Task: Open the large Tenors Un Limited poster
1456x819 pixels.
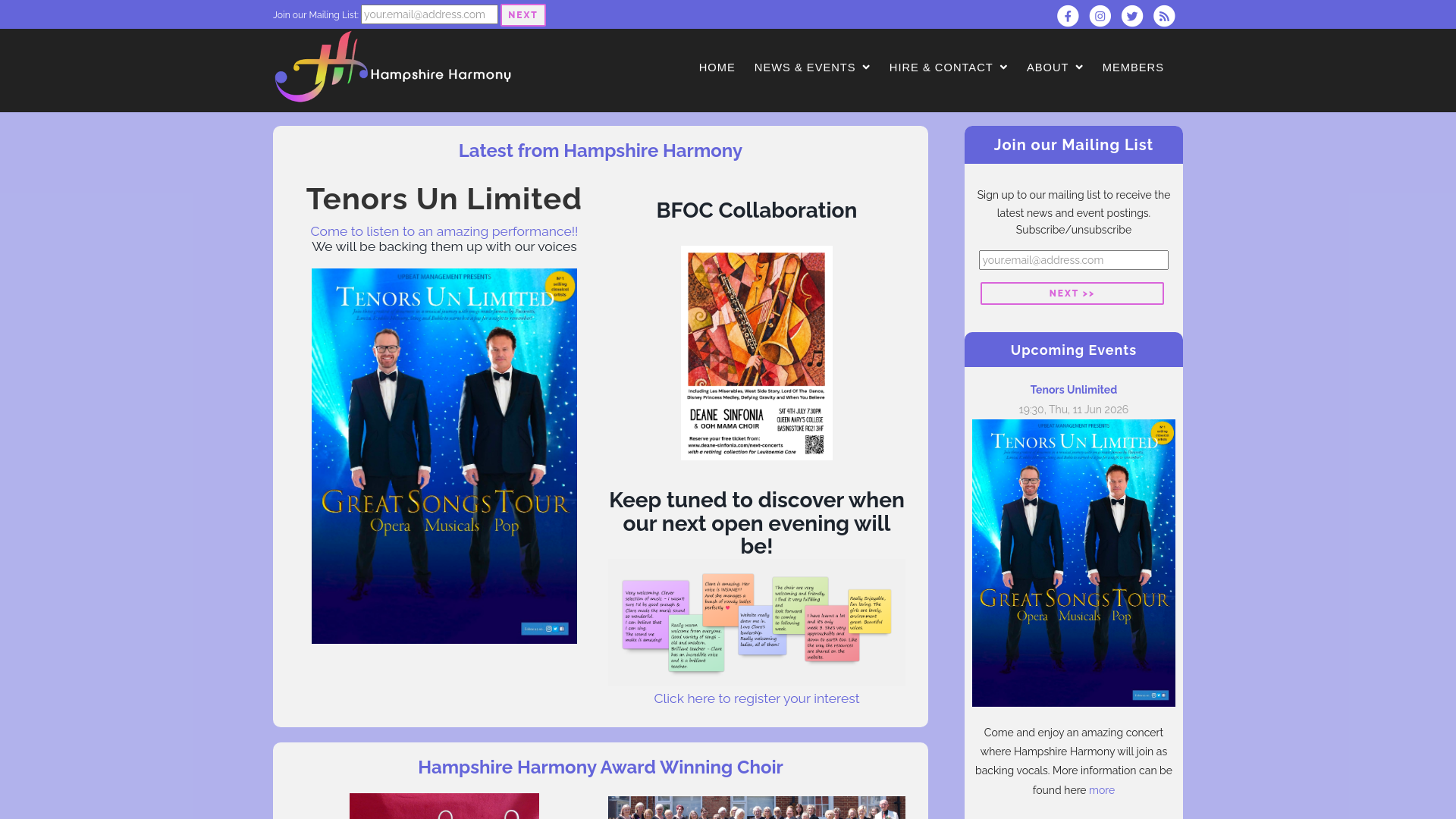Action: pos(444,456)
